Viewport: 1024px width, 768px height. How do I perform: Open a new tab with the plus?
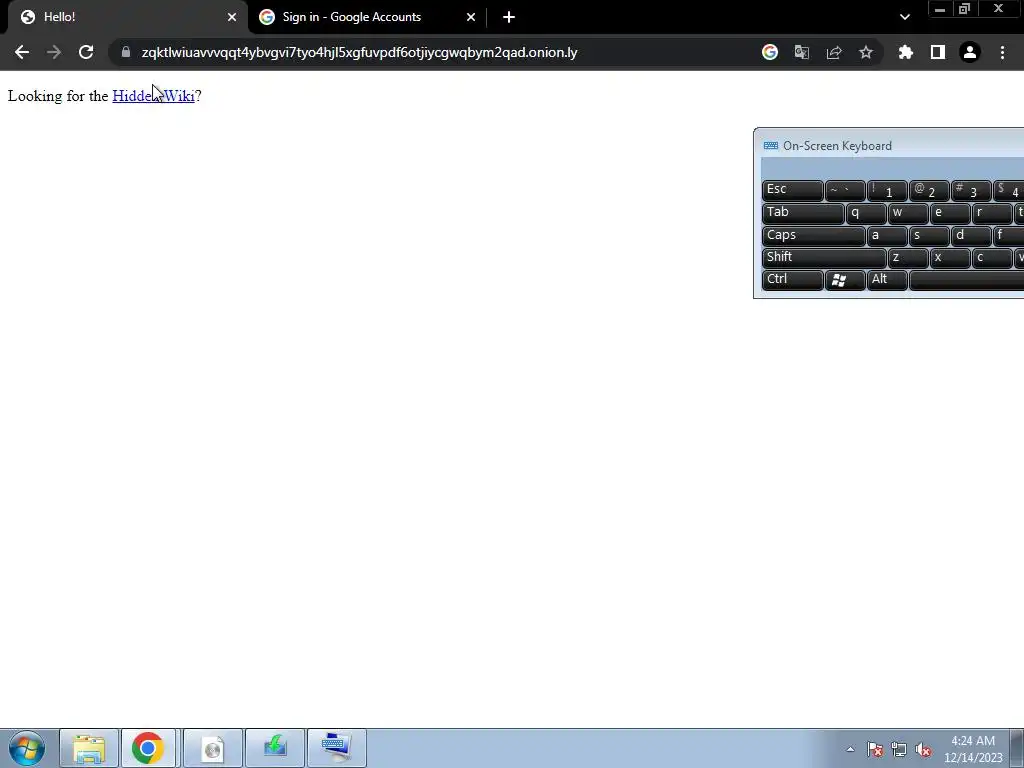pos(509,17)
